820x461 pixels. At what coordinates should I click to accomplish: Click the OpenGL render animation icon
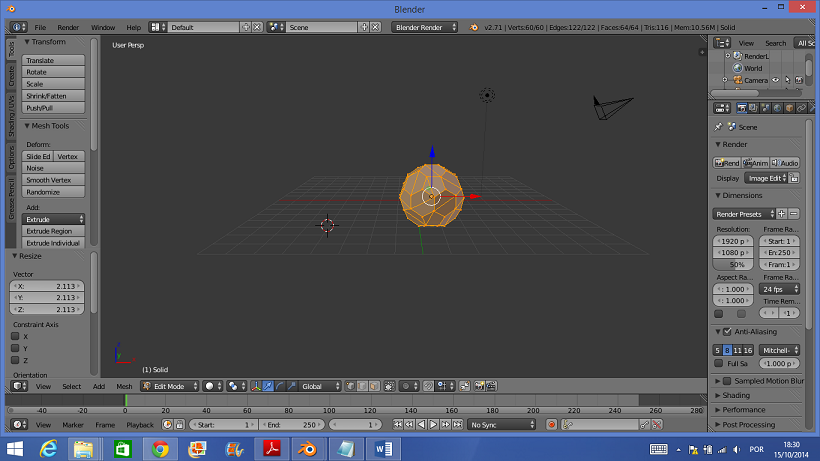[x=491, y=386]
